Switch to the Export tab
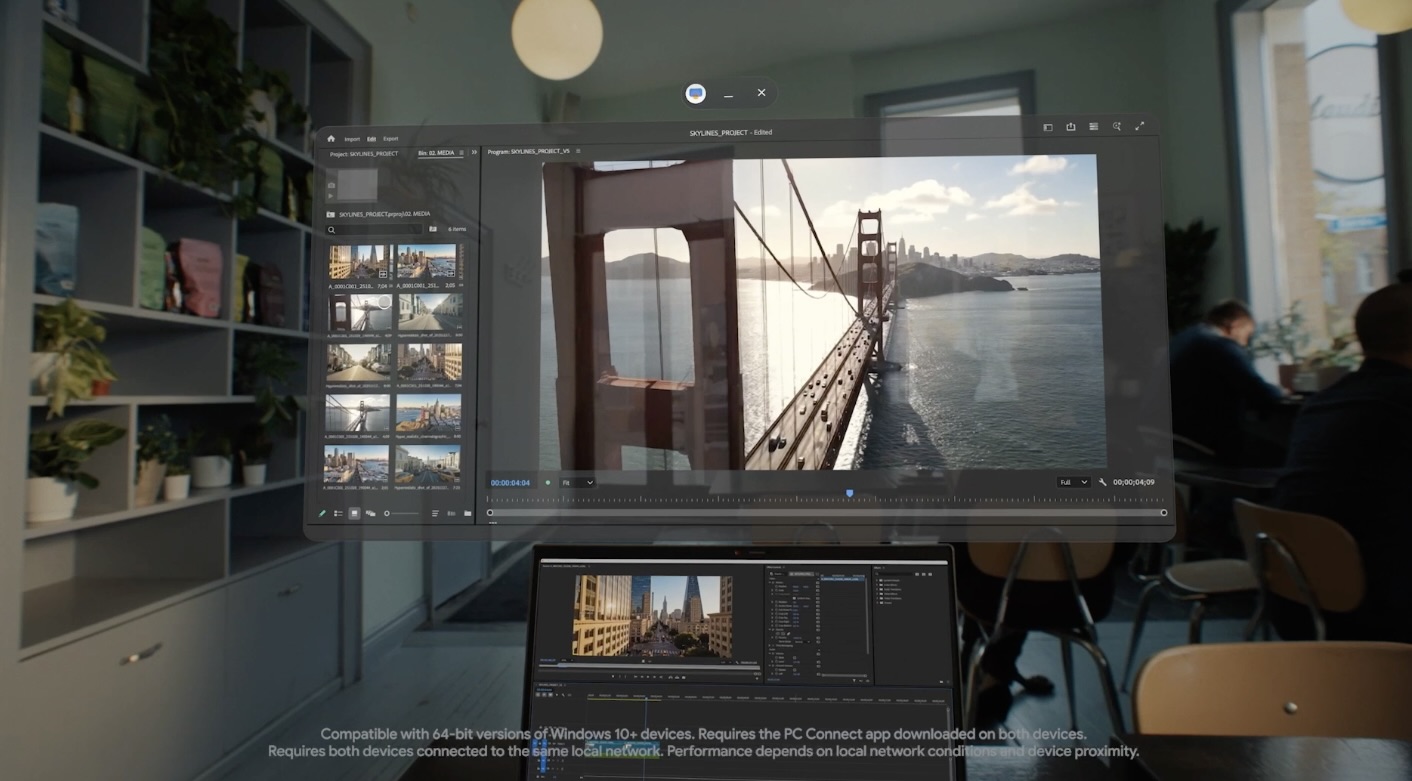 pyautogui.click(x=390, y=139)
